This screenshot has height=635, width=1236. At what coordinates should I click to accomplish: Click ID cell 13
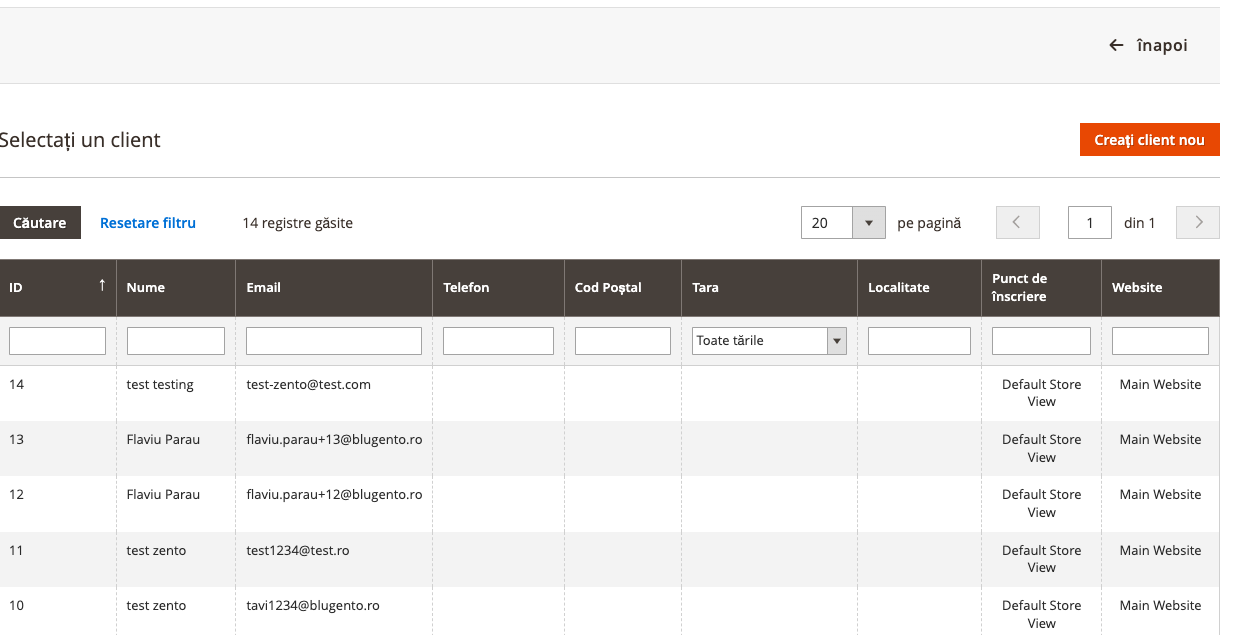(17, 440)
